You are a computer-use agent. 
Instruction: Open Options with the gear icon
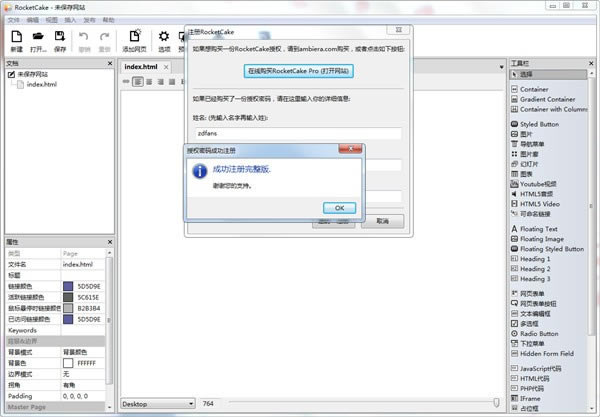[x=164, y=36]
